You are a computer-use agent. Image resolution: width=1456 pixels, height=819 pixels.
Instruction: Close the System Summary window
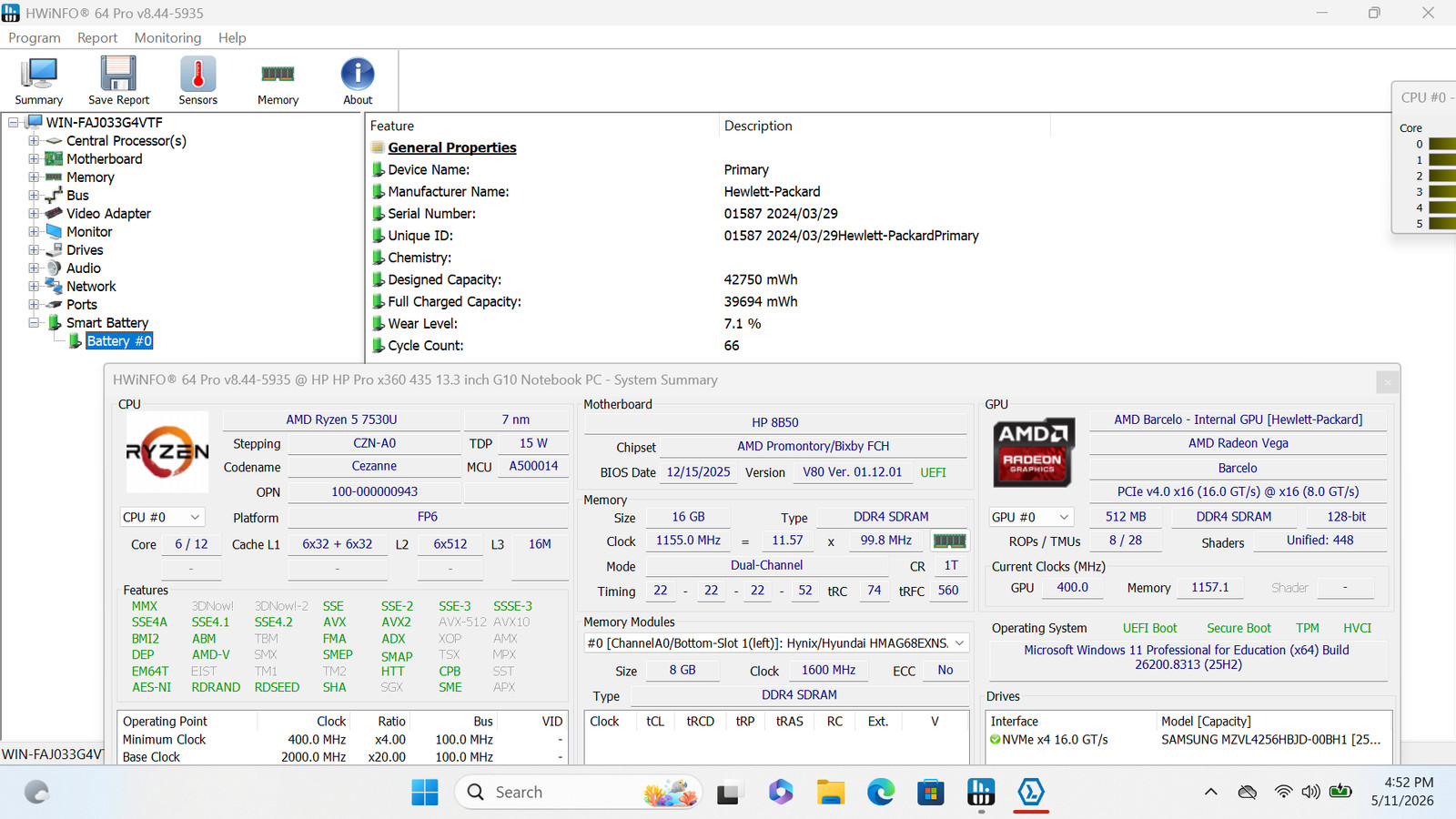(x=1388, y=382)
